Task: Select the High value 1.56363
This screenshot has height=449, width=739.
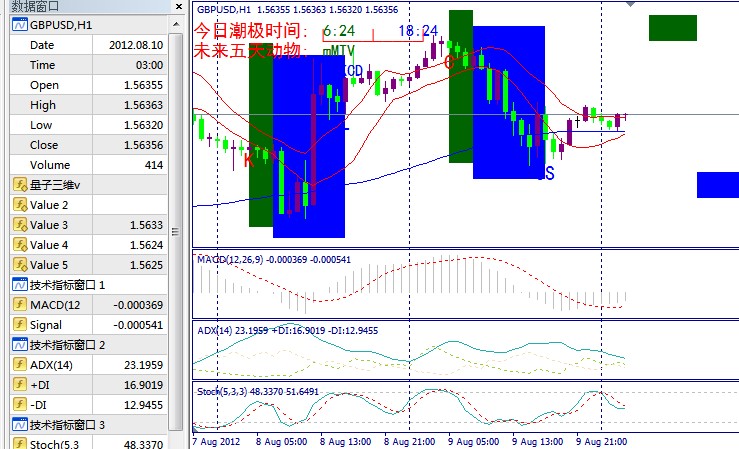Action: [x=143, y=105]
